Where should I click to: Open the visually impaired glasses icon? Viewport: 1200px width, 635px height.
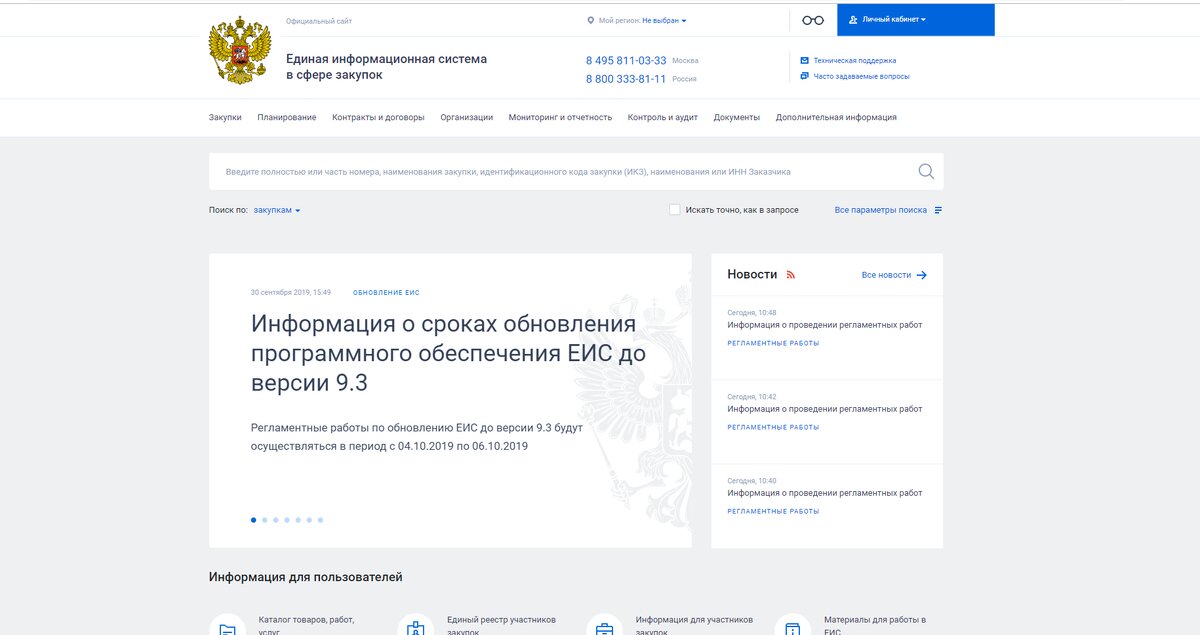[813, 20]
